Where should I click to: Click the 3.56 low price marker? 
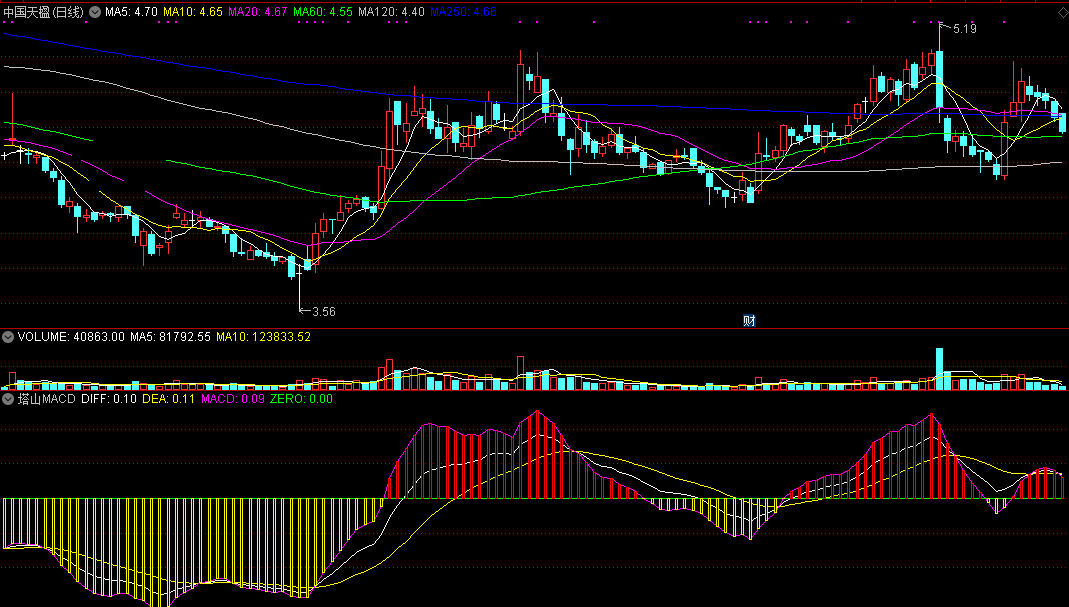point(324,312)
